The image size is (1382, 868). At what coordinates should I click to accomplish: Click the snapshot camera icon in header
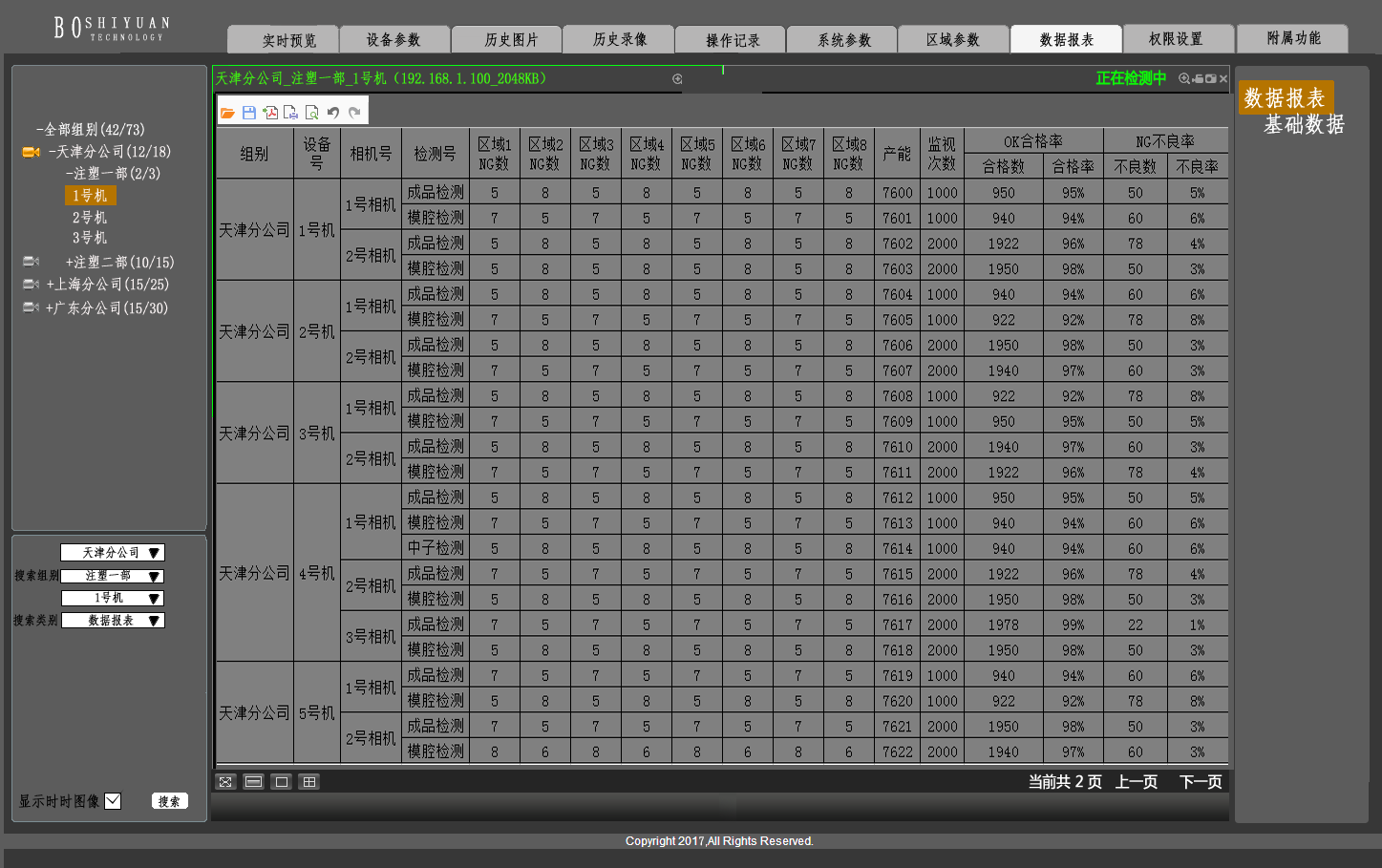[x=1210, y=79]
